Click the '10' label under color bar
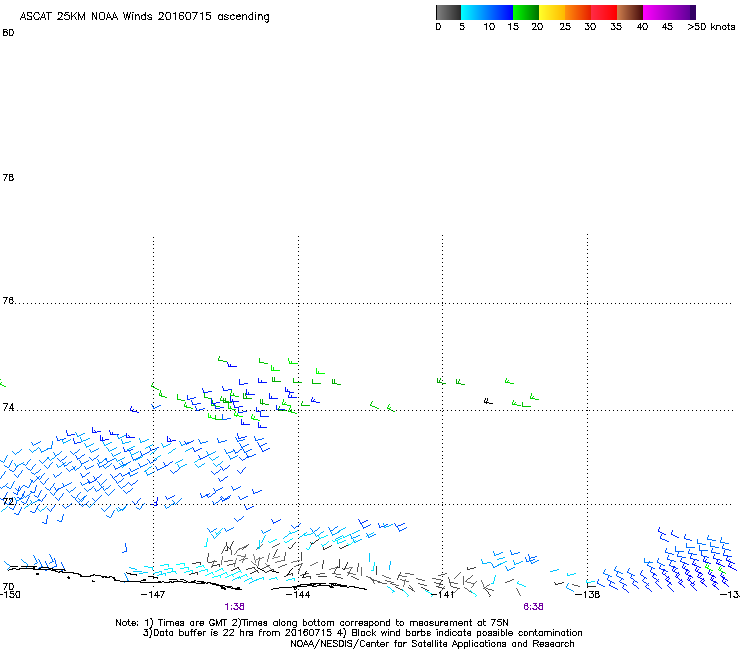The image size is (740, 650). (x=489, y=27)
